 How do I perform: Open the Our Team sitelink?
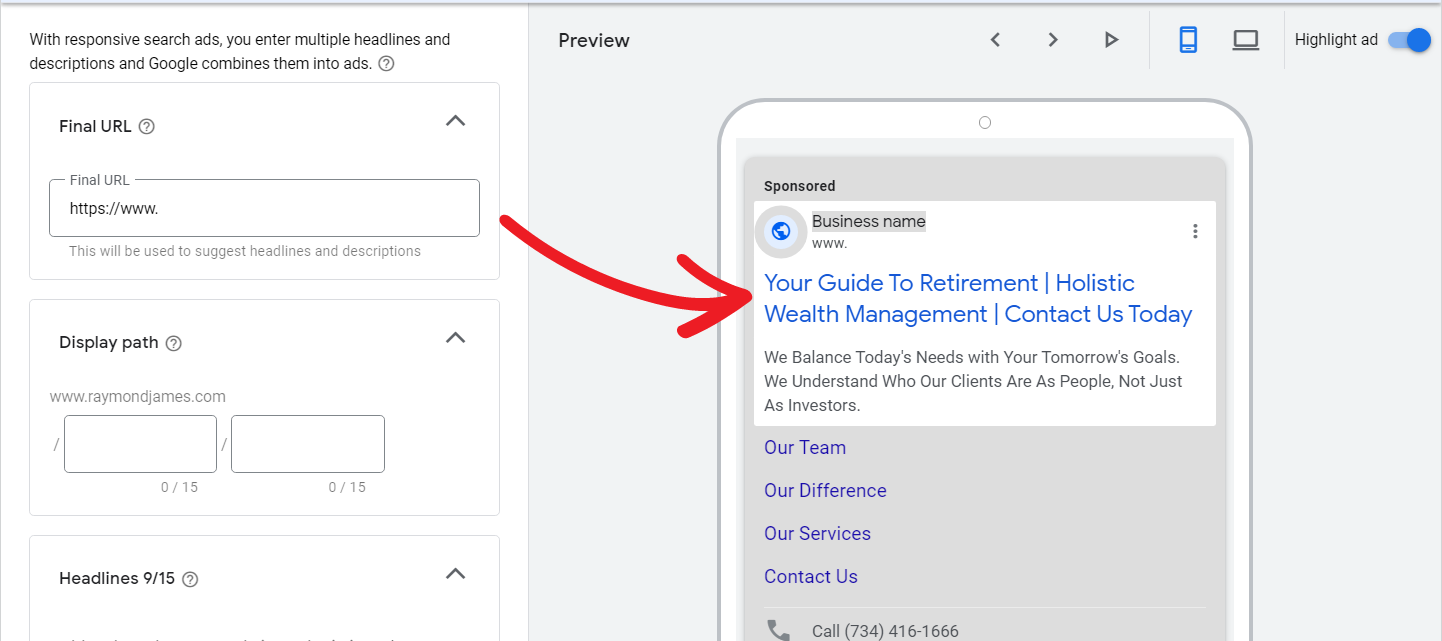805,448
